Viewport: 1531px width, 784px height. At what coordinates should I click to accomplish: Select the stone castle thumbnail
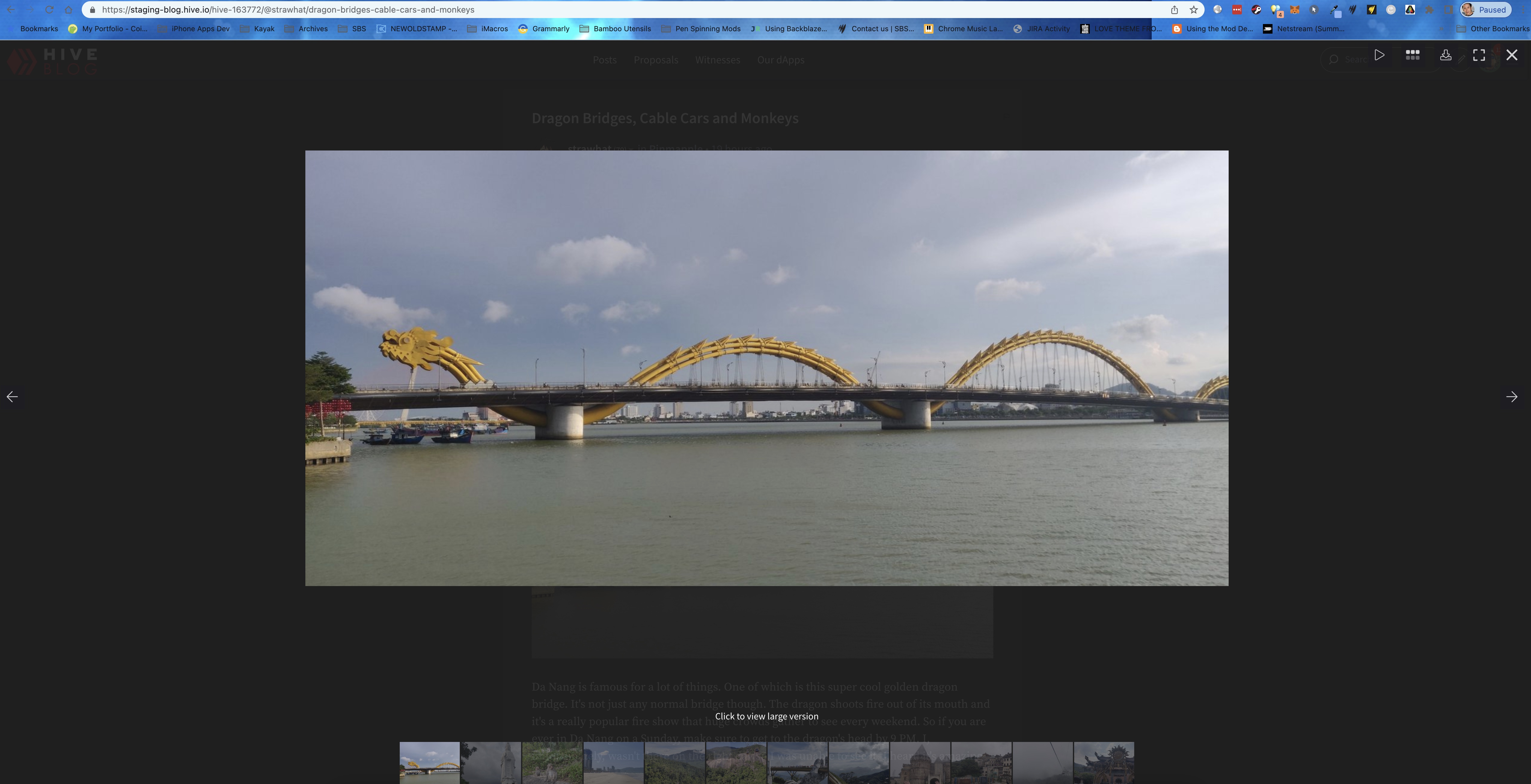coord(919,763)
